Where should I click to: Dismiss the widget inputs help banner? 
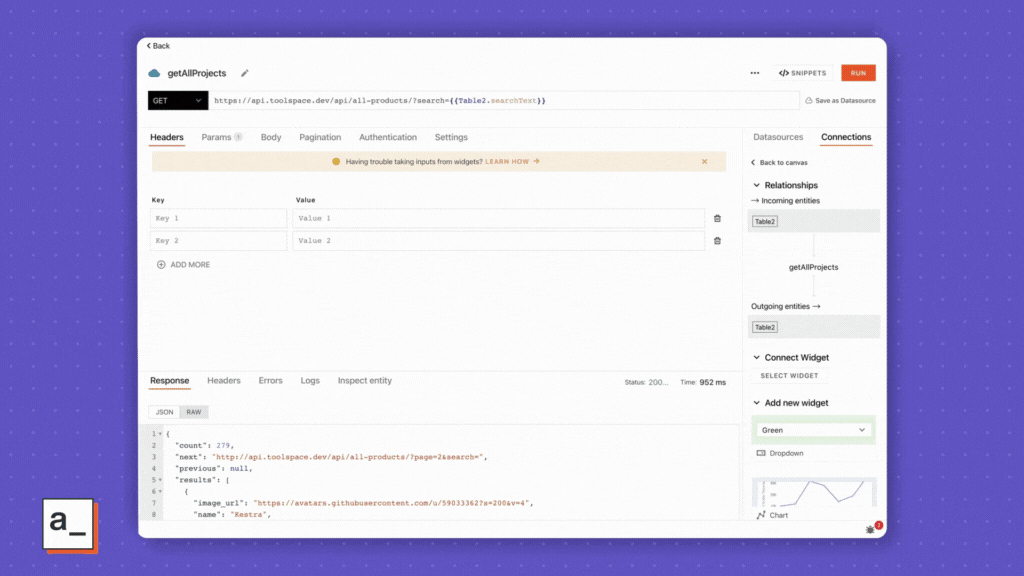(x=704, y=161)
